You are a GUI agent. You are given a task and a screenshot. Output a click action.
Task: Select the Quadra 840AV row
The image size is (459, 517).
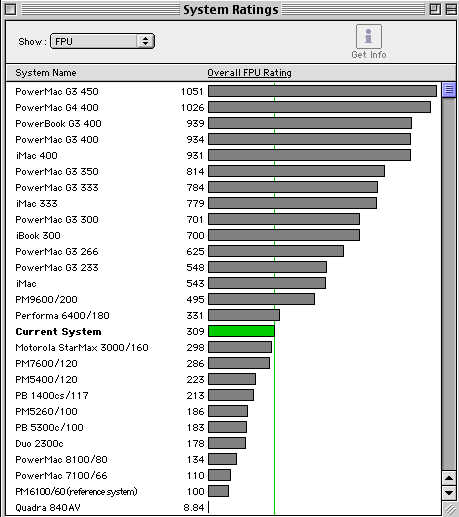click(x=223, y=507)
